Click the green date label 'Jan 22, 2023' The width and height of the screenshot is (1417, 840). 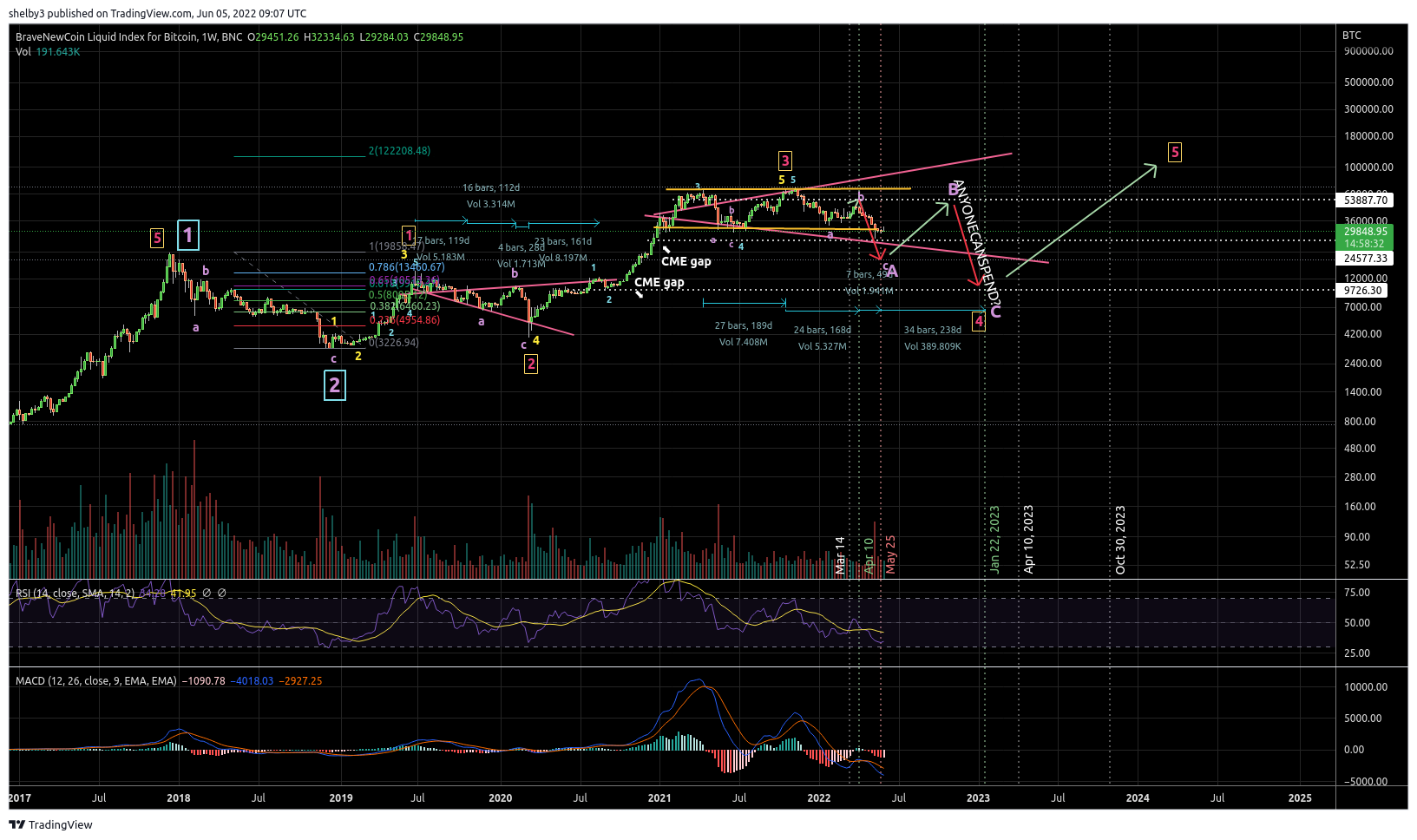tap(994, 540)
